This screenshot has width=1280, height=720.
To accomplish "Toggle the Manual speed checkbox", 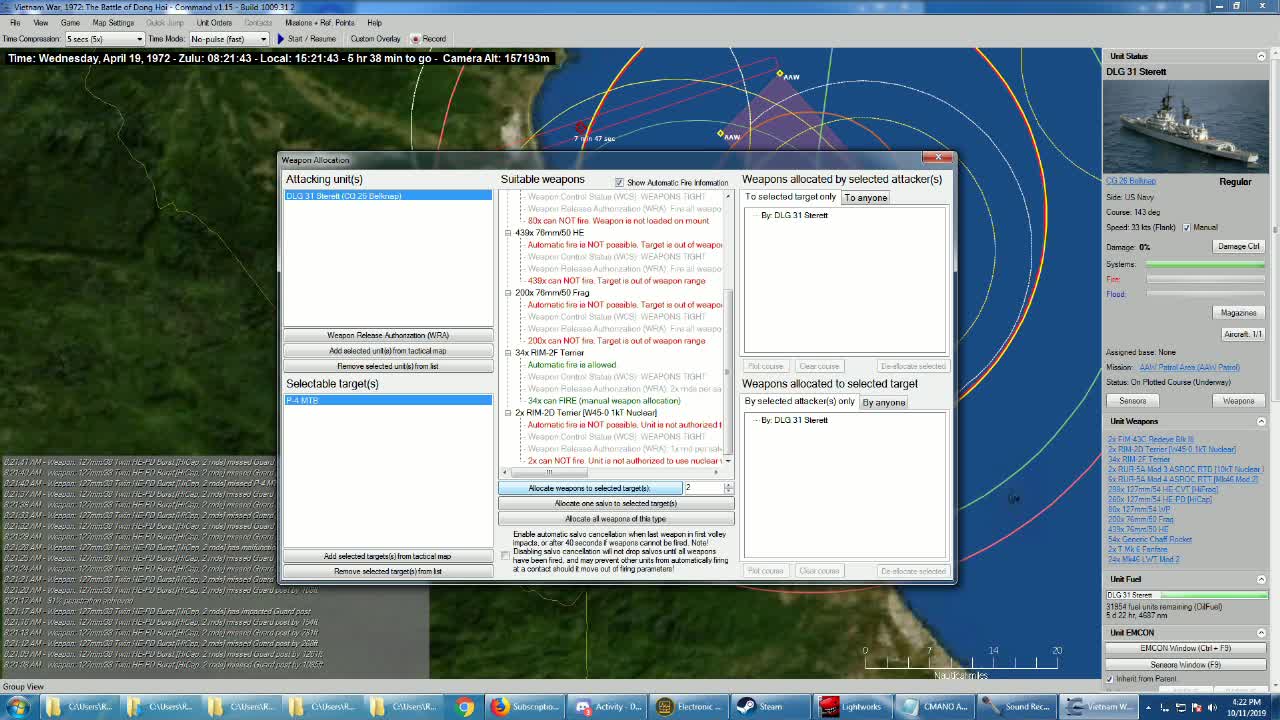I will (x=1187, y=228).
